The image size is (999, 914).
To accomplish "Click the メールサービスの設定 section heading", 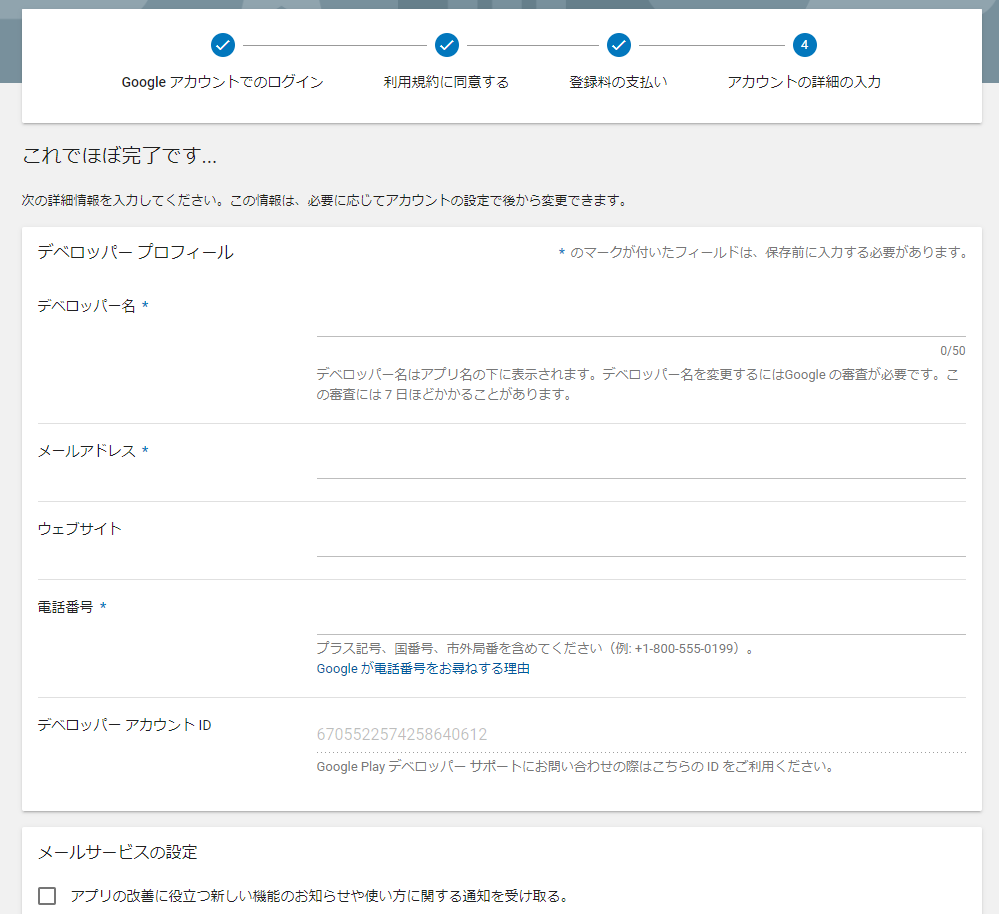I will coord(117,852).
